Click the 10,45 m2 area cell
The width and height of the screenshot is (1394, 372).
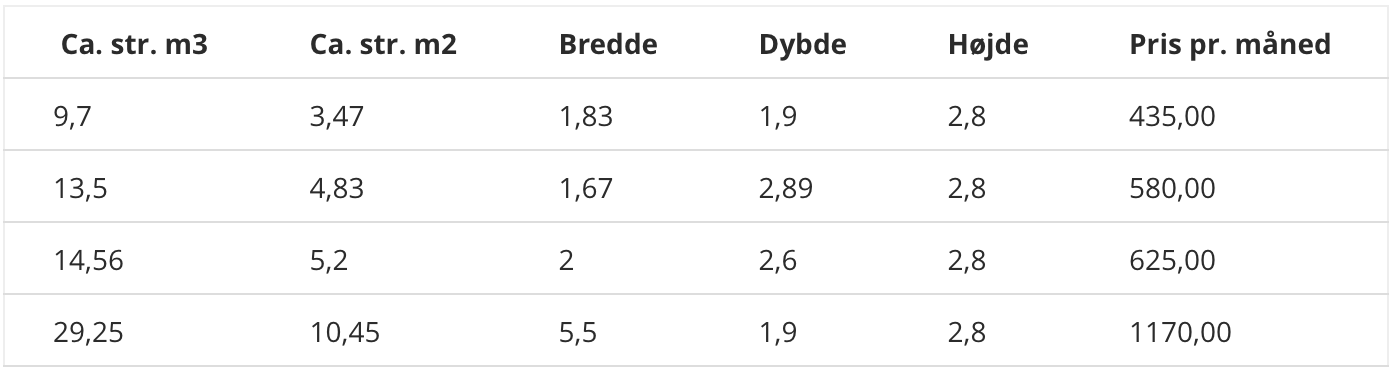pyautogui.click(x=346, y=333)
